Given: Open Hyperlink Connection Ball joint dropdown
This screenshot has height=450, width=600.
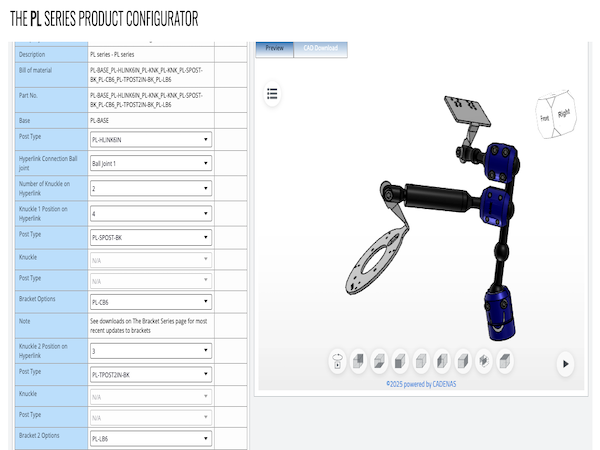Looking at the screenshot, I should (151, 163).
